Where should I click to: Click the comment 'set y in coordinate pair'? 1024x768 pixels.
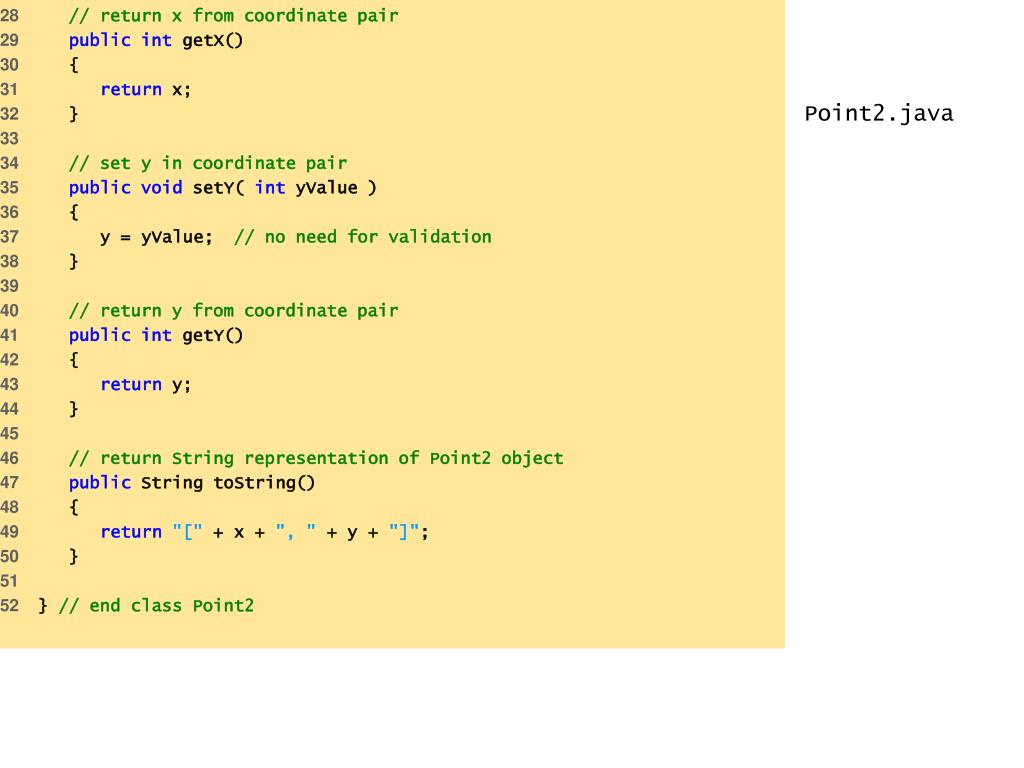(x=208, y=163)
